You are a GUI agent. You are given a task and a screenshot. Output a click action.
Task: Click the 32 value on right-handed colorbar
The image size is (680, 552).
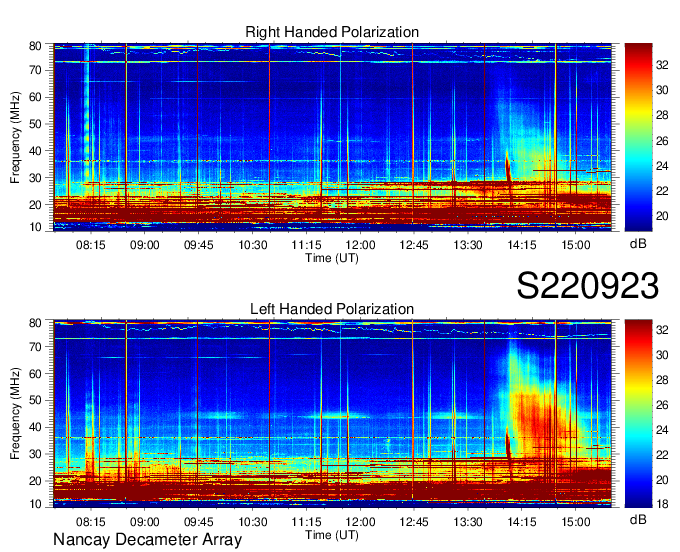point(662,65)
